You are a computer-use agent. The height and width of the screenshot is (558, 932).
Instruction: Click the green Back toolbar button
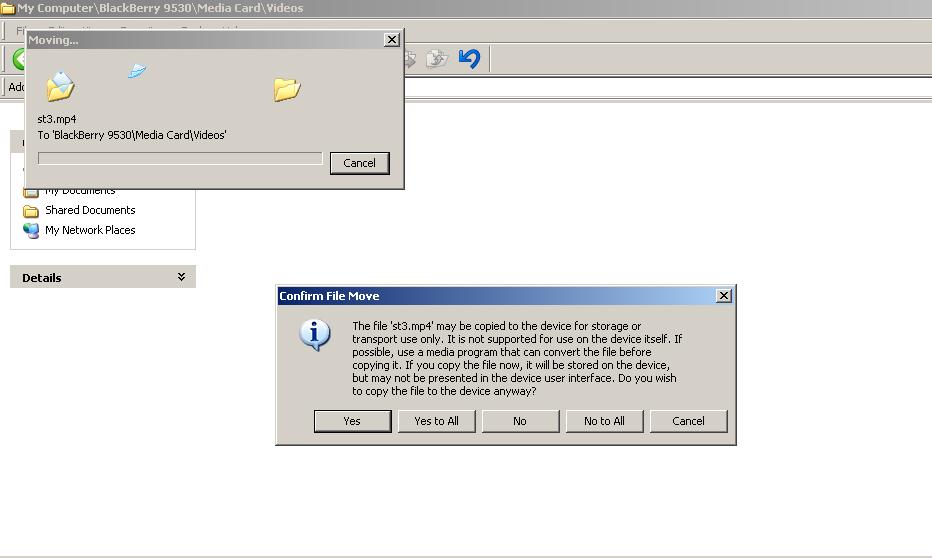click(19, 59)
